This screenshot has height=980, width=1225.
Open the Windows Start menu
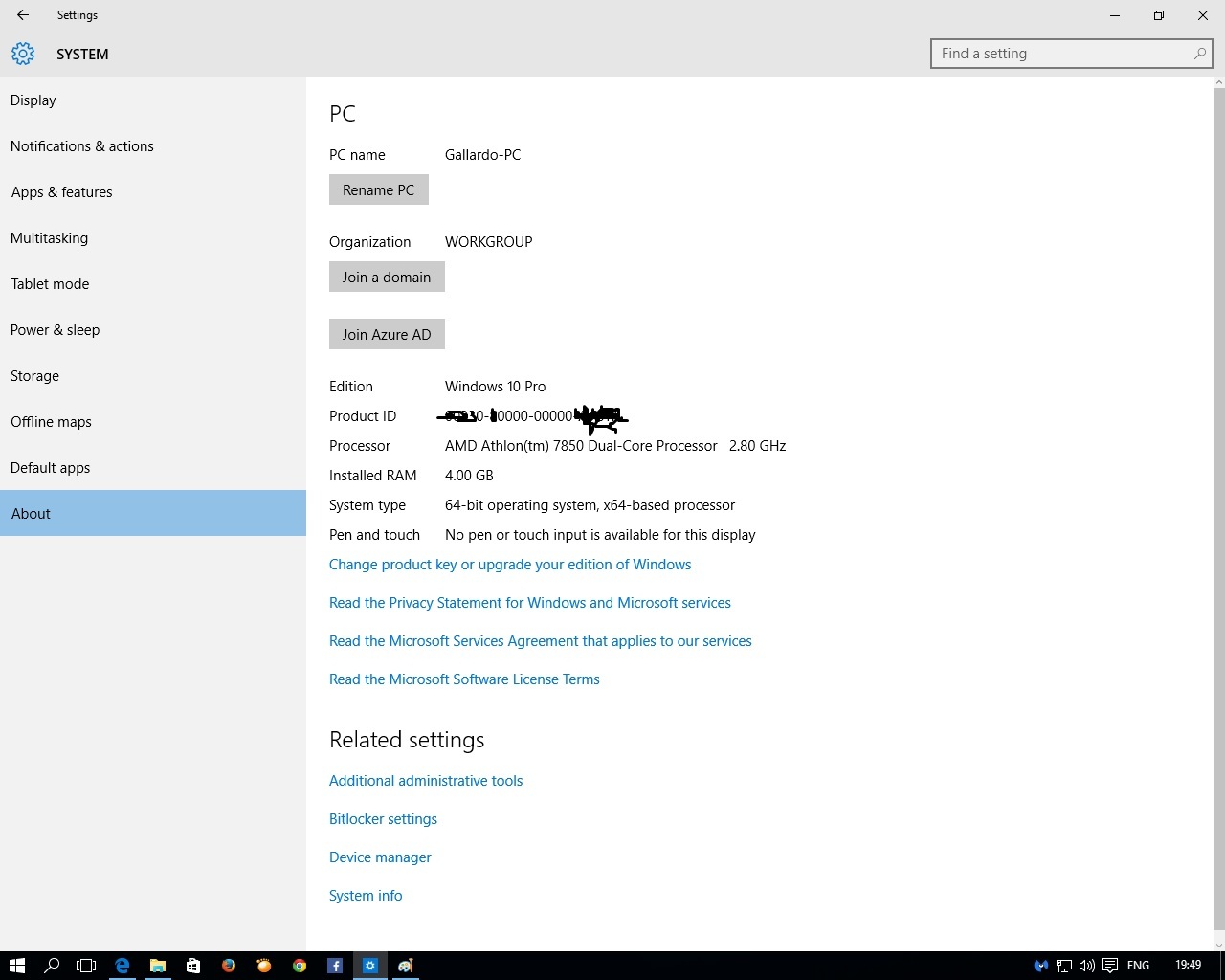(x=16, y=966)
